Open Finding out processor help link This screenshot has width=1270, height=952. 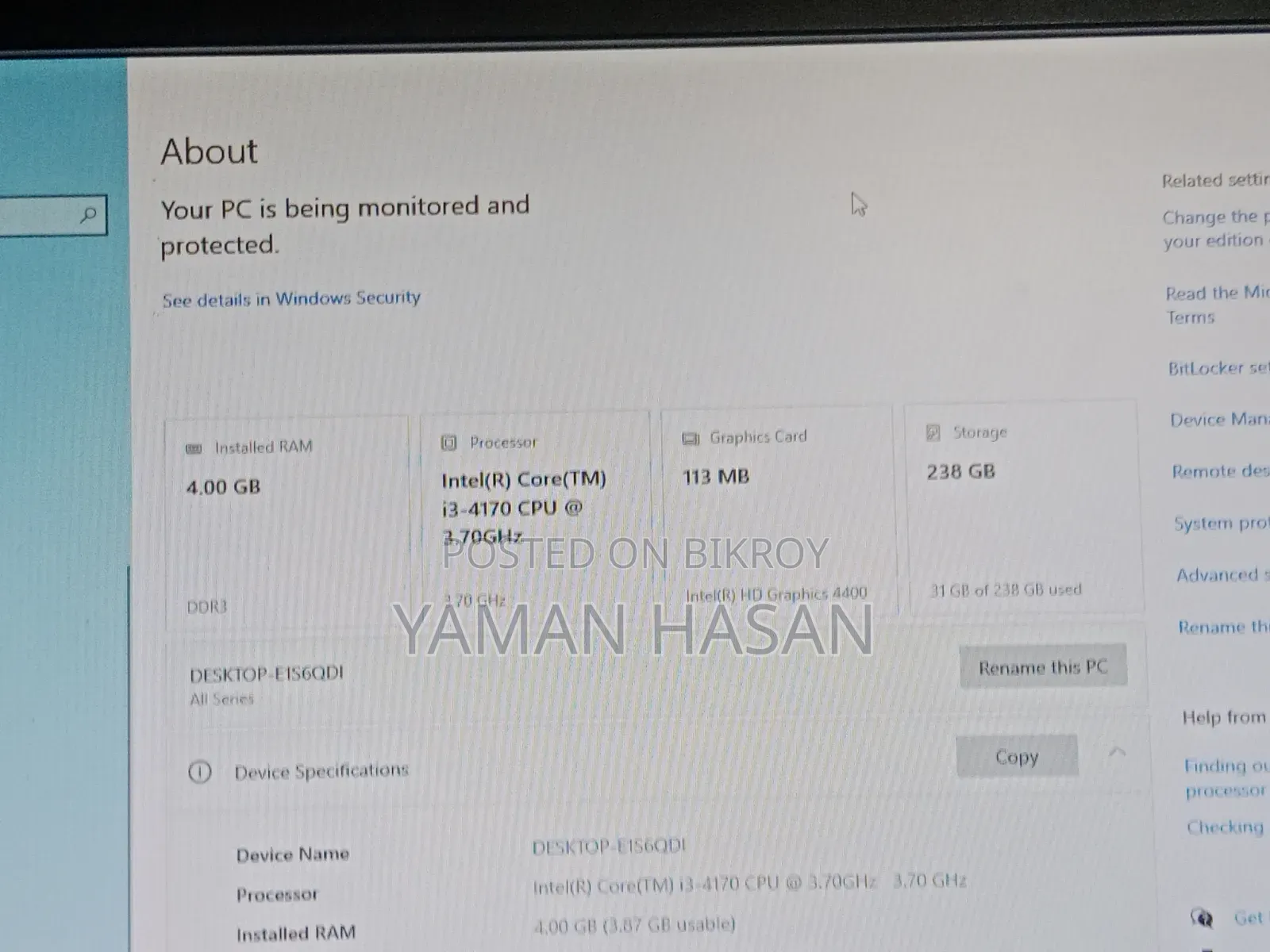tap(1226, 777)
